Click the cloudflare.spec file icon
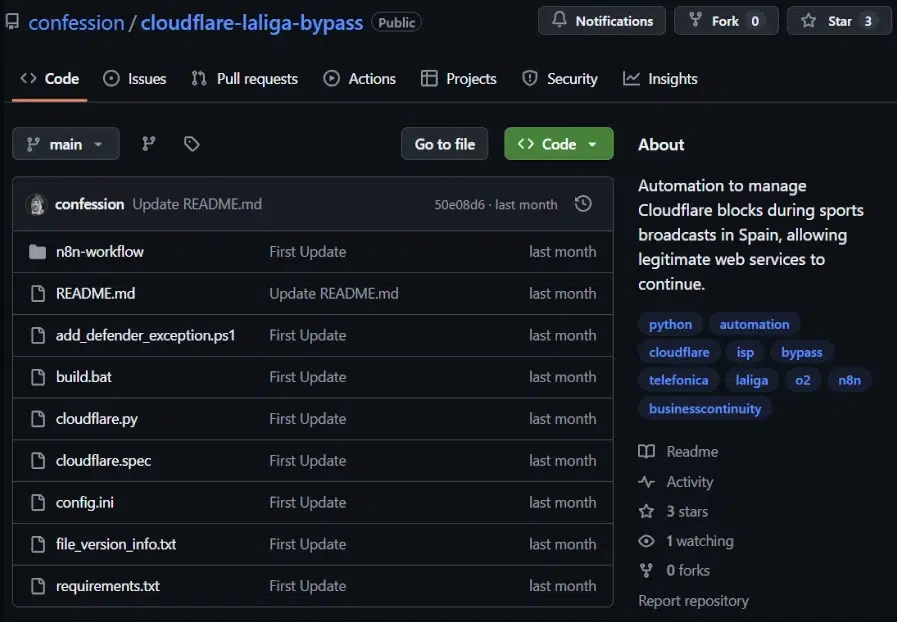The width and height of the screenshot is (897, 622). click(38, 461)
